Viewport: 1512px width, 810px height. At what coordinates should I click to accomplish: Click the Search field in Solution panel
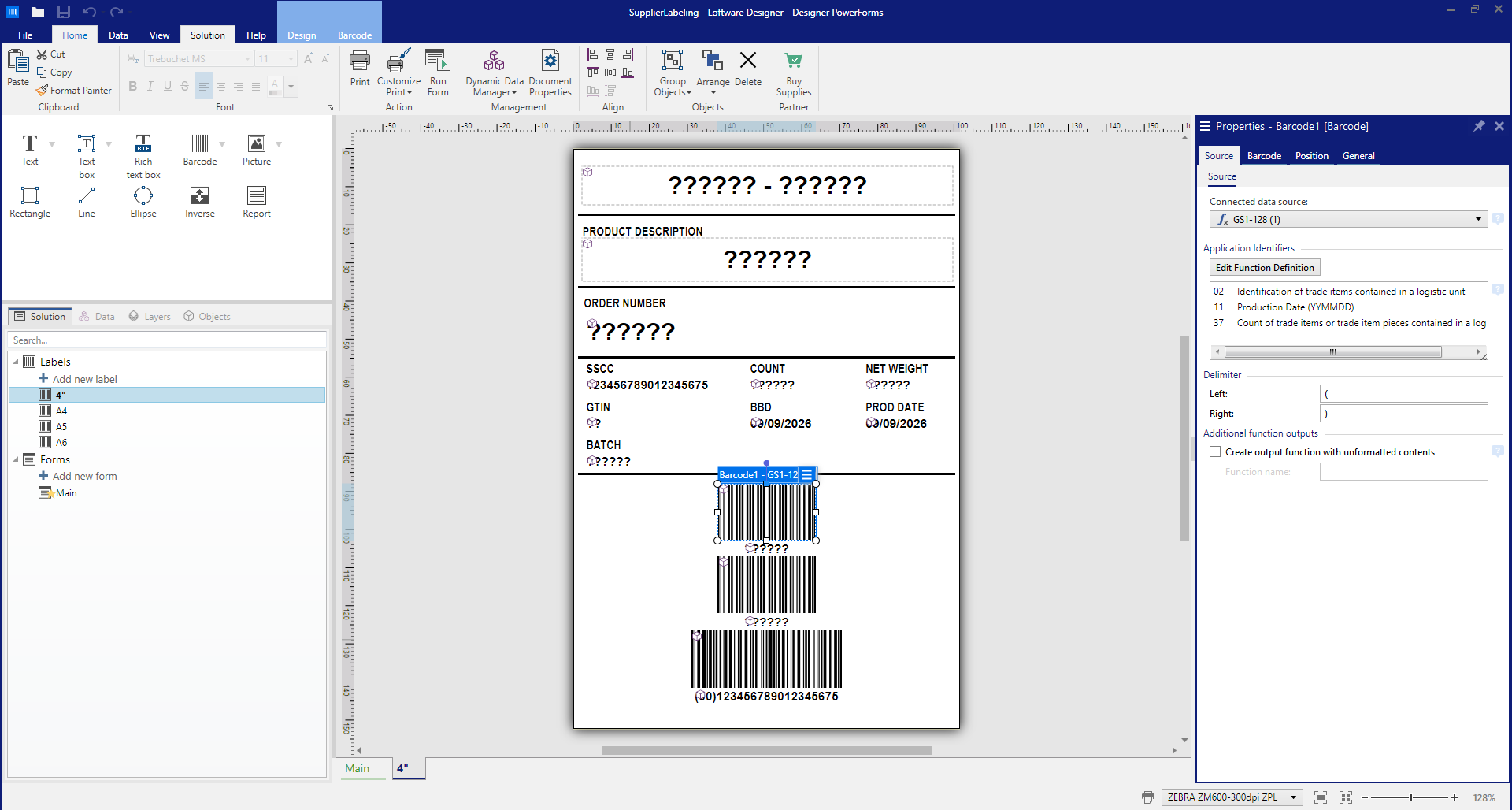coord(166,340)
